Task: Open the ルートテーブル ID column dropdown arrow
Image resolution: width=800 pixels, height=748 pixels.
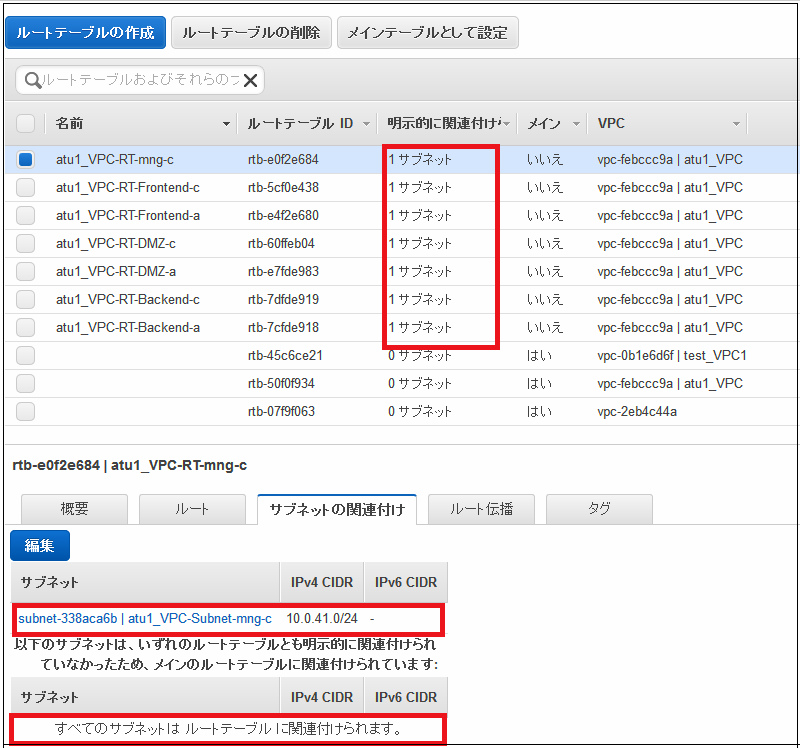Action: pyautogui.click(x=367, y=124)
